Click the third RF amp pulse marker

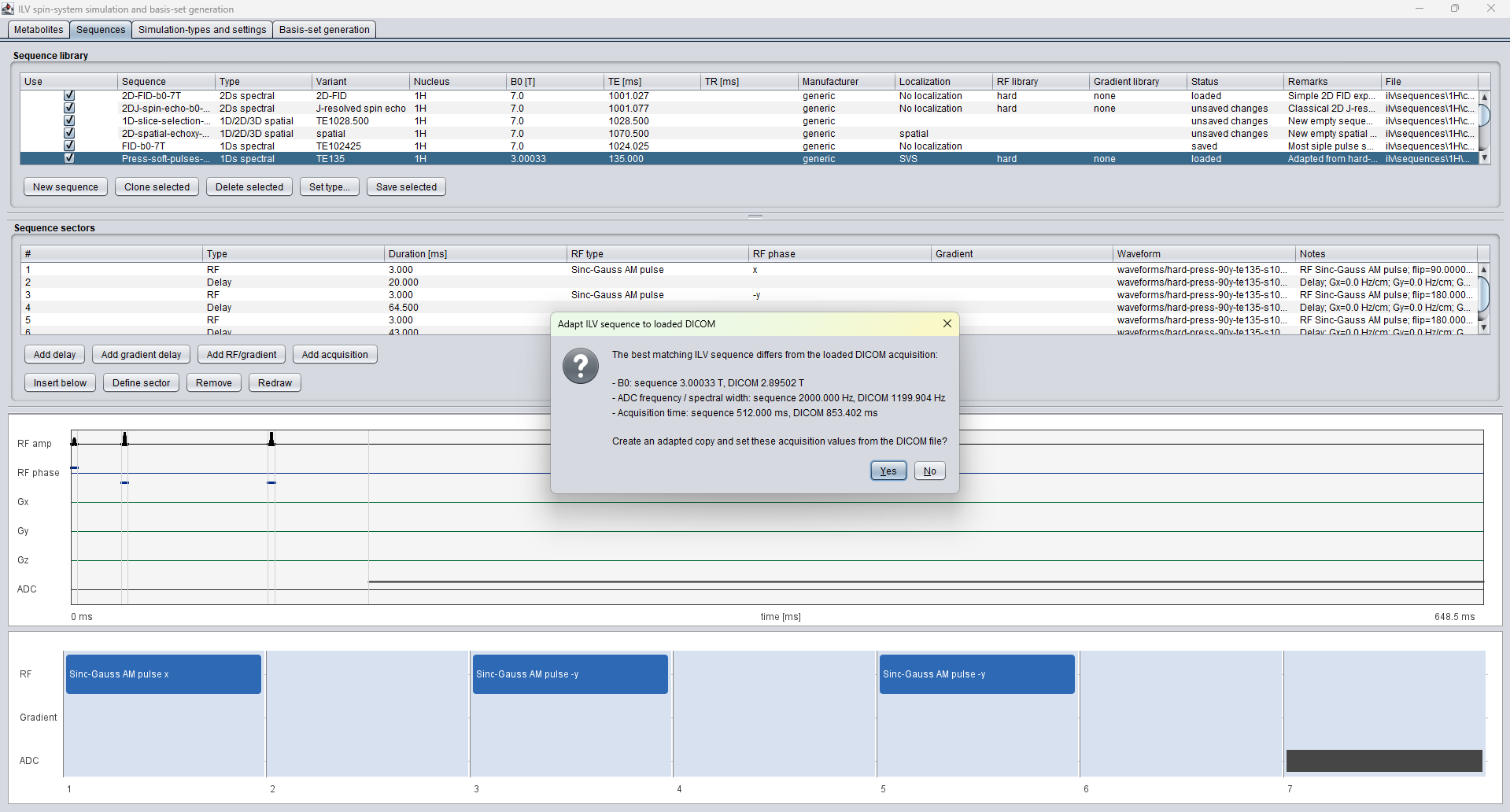271,438
